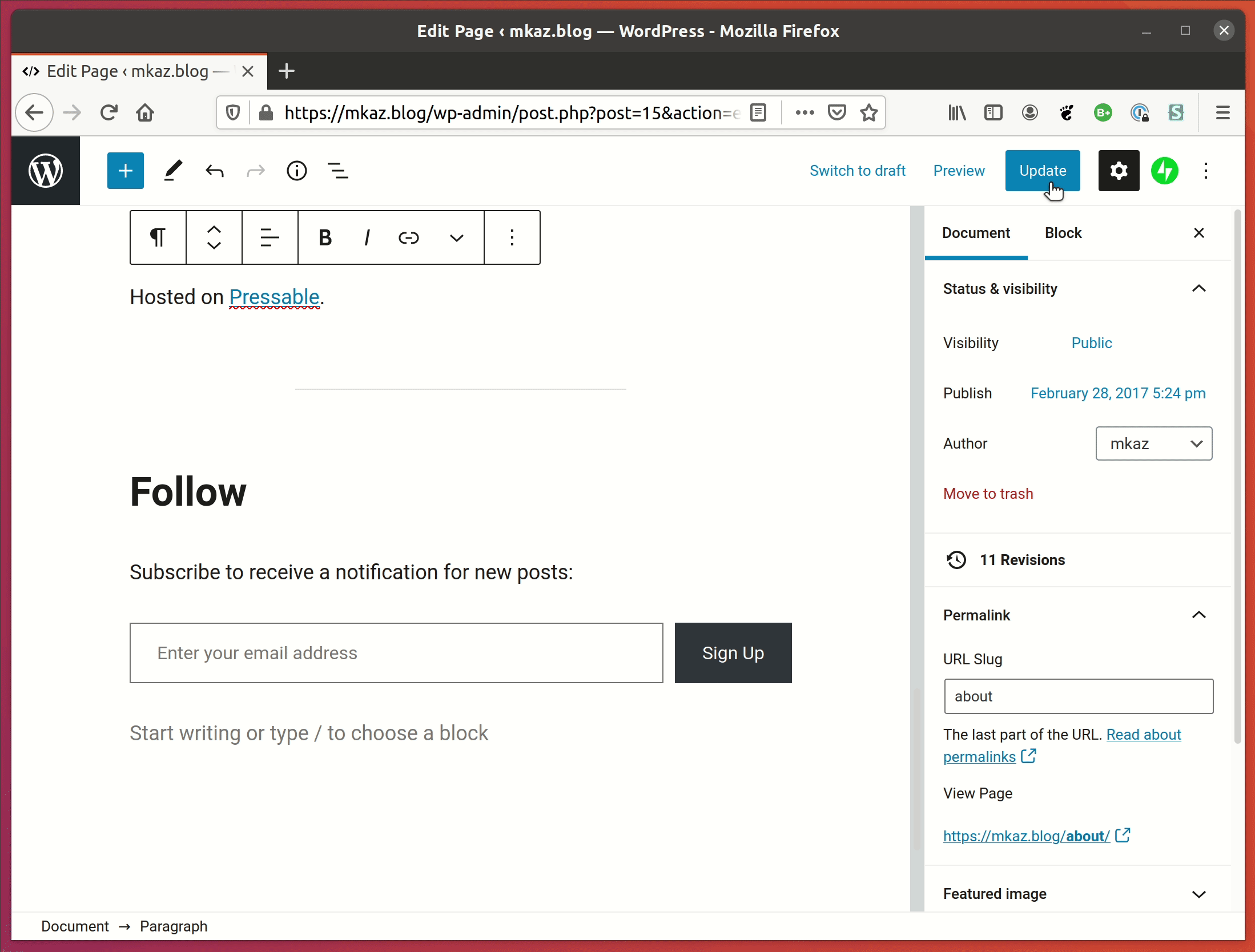Click the Update button
This screenshot has width=1255, height=952.
pyautogui.click(x=1042, y=171)
